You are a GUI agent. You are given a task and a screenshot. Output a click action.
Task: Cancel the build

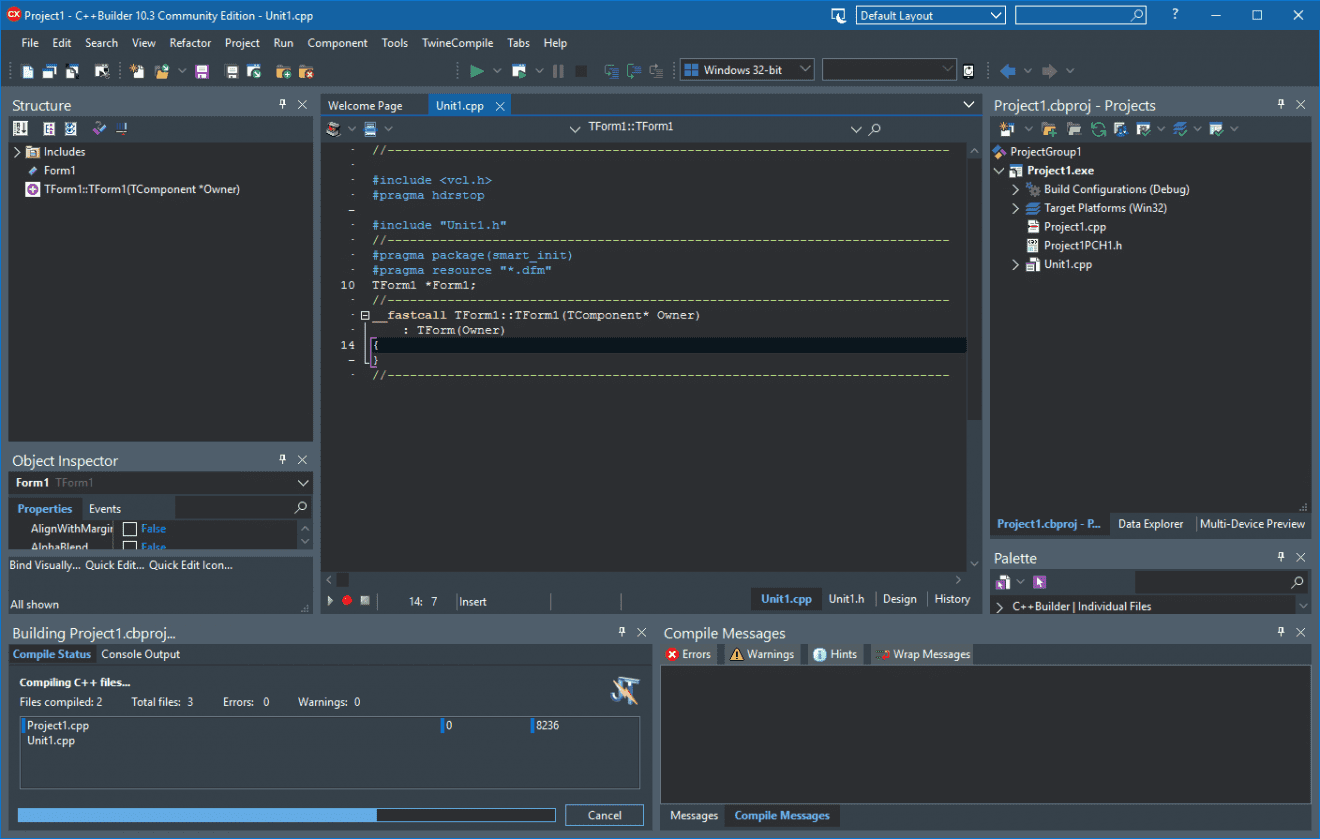(604, 815)
